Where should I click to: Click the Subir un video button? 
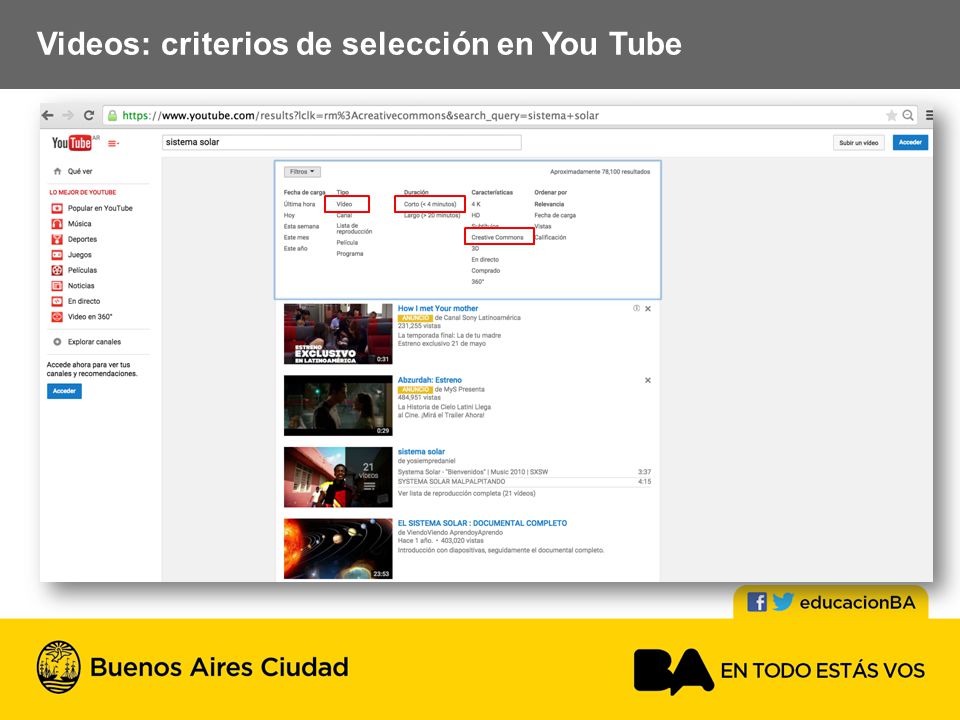(x=858, y=143)
